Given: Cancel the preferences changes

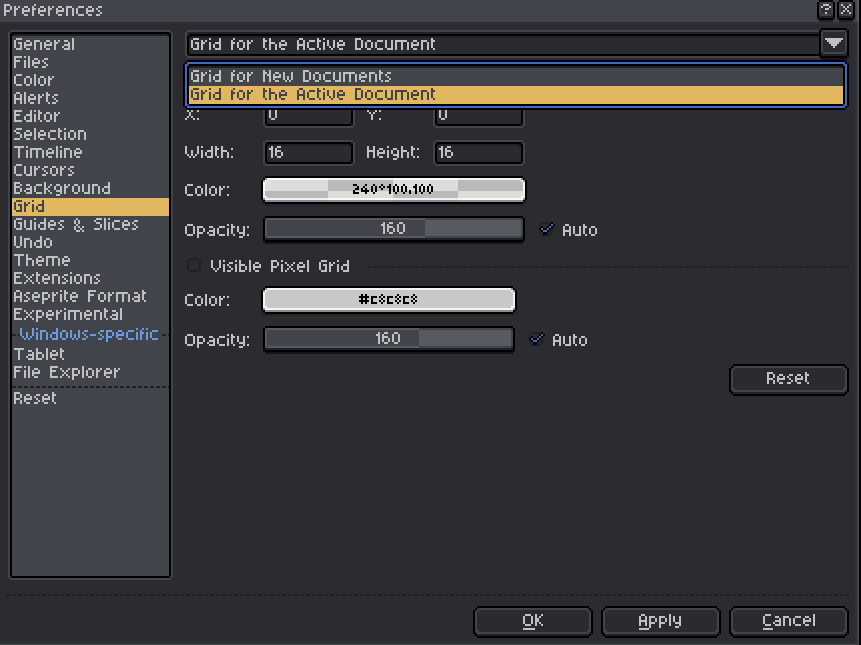Looking at the screenshot, I should point(788,621).
